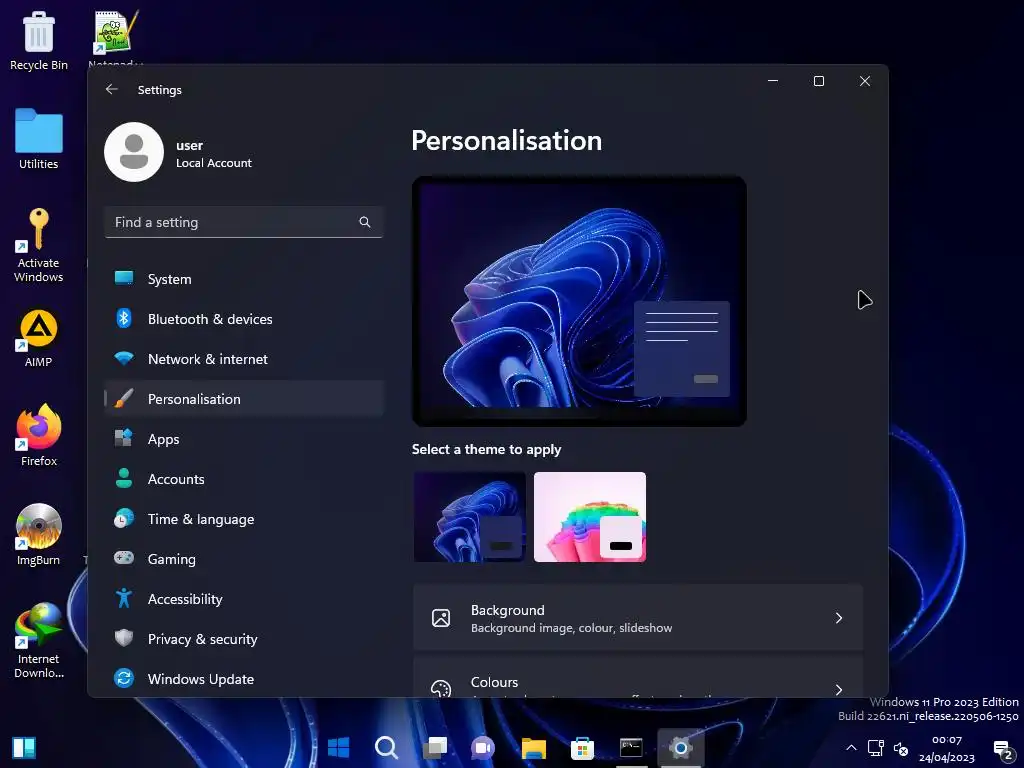Open the System settings category
Screen dimensions: 1024x768
244,279
